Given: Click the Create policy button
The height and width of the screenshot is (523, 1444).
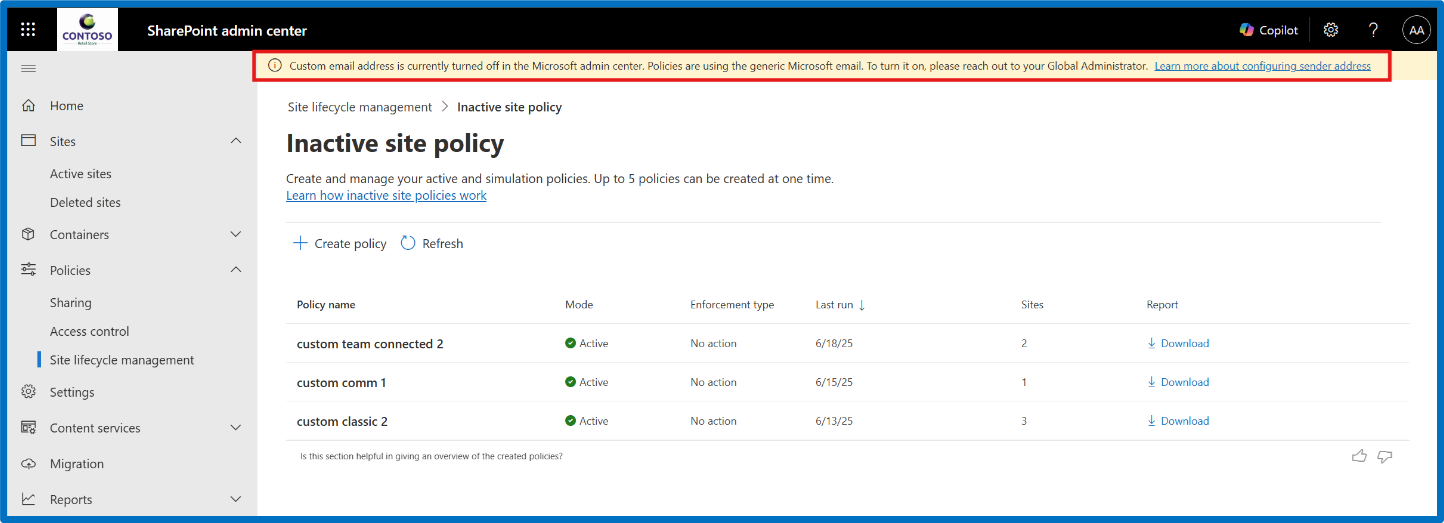Looking at the screenshot, I should click(339, 243).
